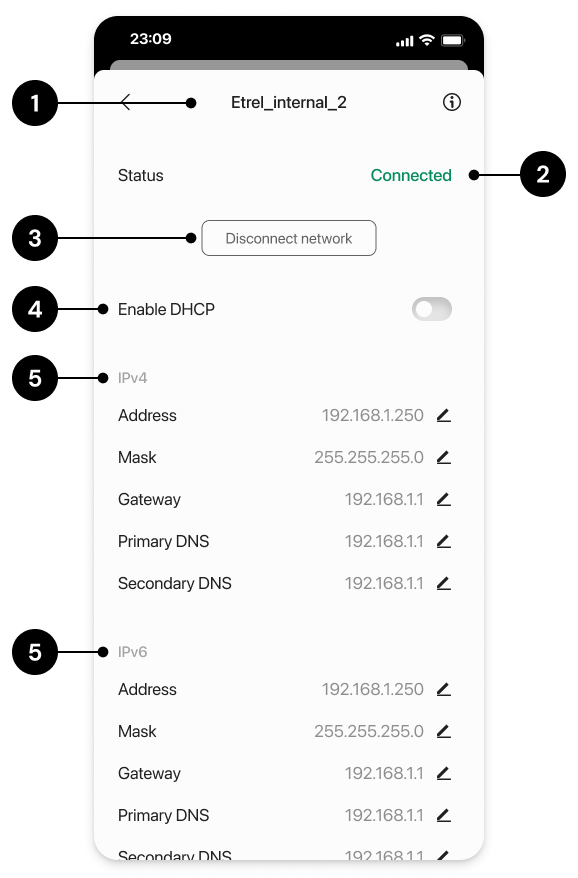The height and width of the screenshot is (878, 578).
Task: Tap the battery icon in status bar
Action: click(x=453, y=40)
